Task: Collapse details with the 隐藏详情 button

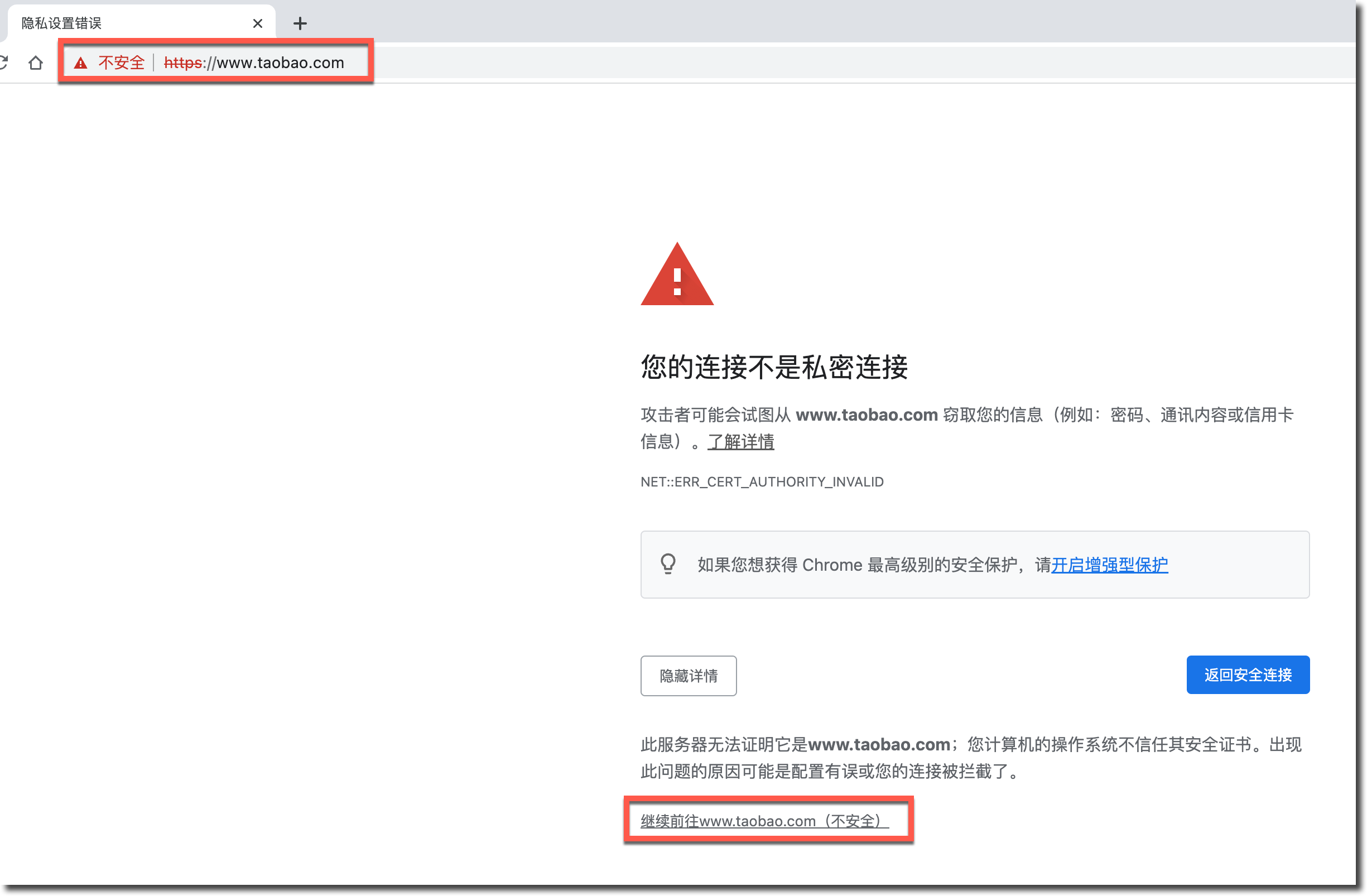Action: [688, 676]
